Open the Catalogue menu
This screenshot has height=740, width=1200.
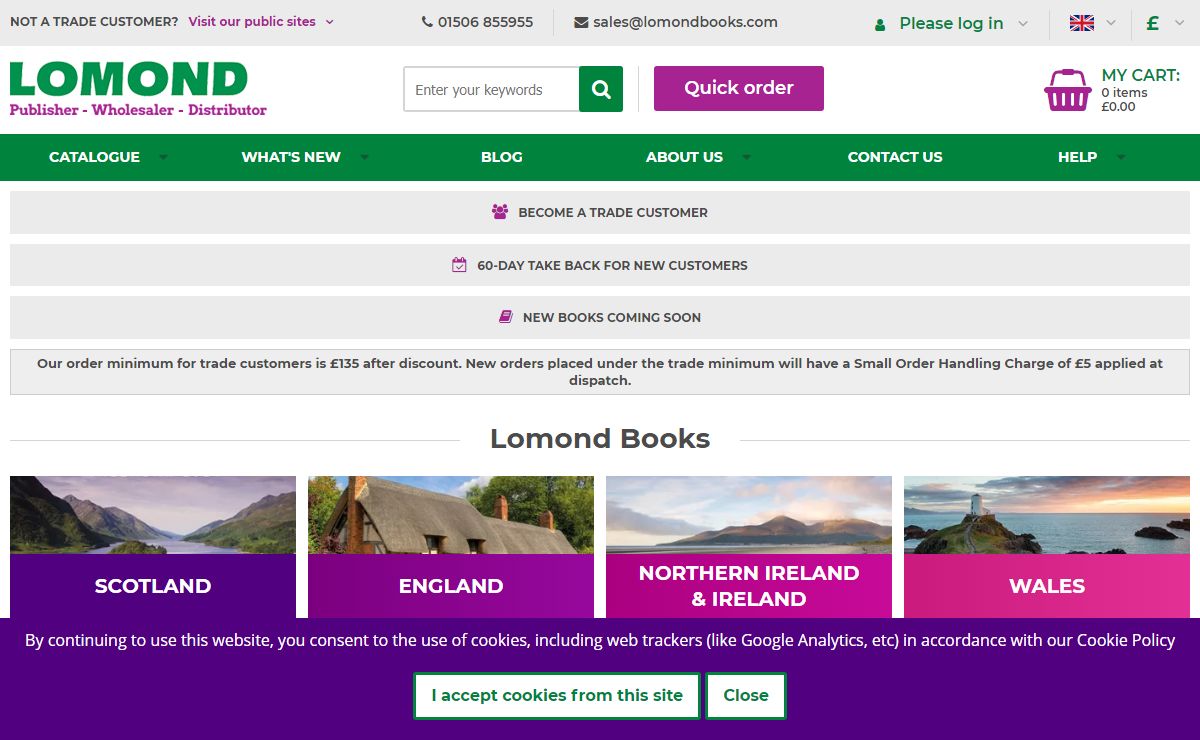tap(94, 157)
